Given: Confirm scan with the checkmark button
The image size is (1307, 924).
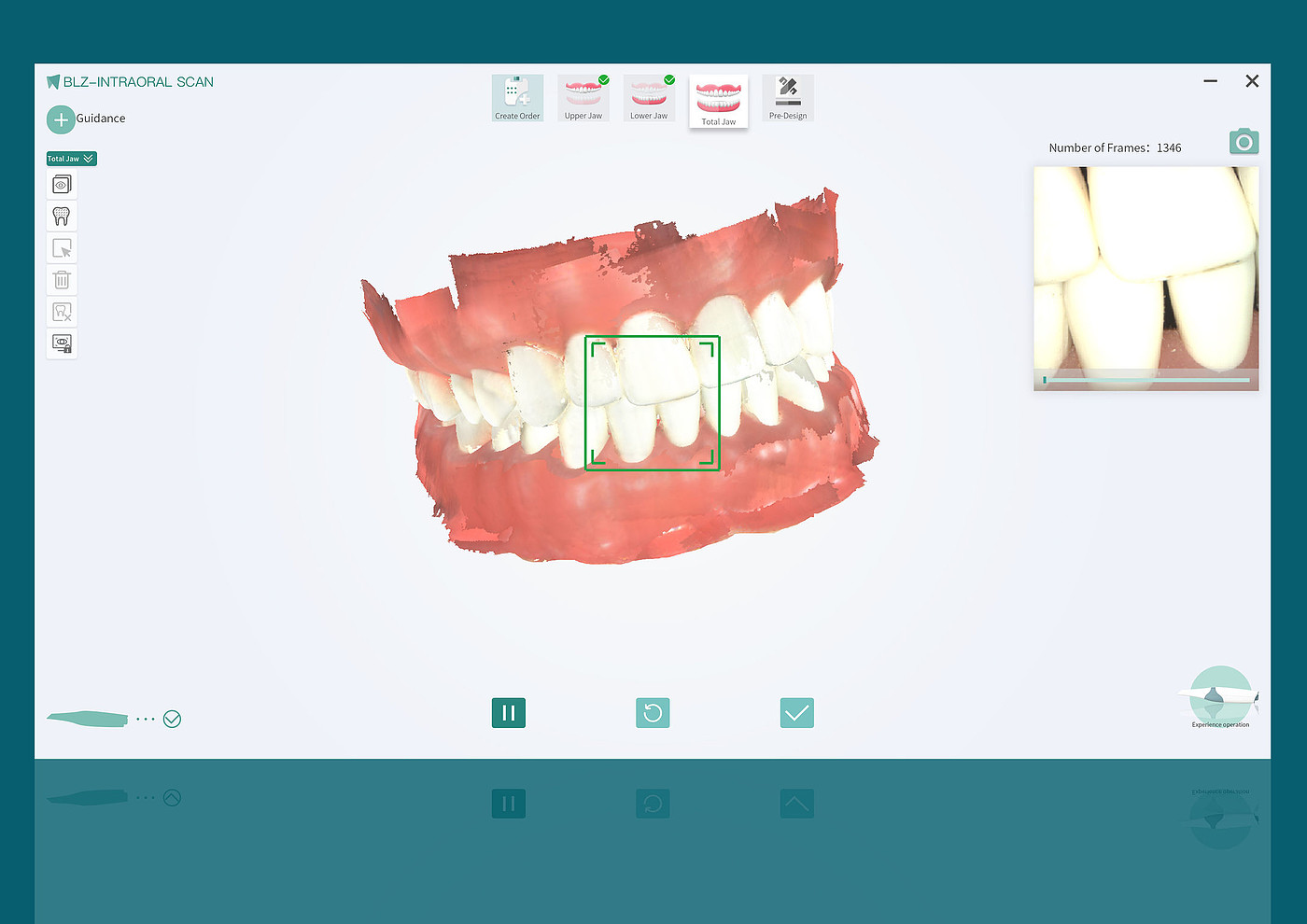Looking at the screenshot, I should coord(797,713).
